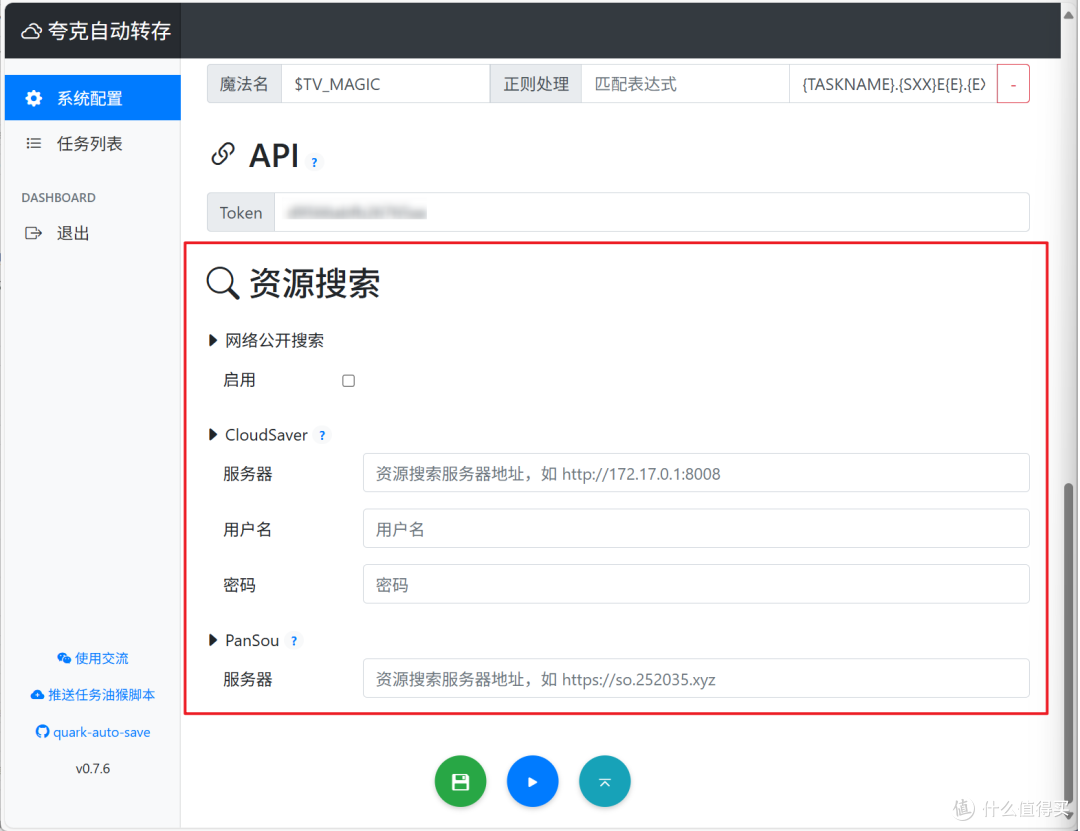Click the green save button

(460, 781)
